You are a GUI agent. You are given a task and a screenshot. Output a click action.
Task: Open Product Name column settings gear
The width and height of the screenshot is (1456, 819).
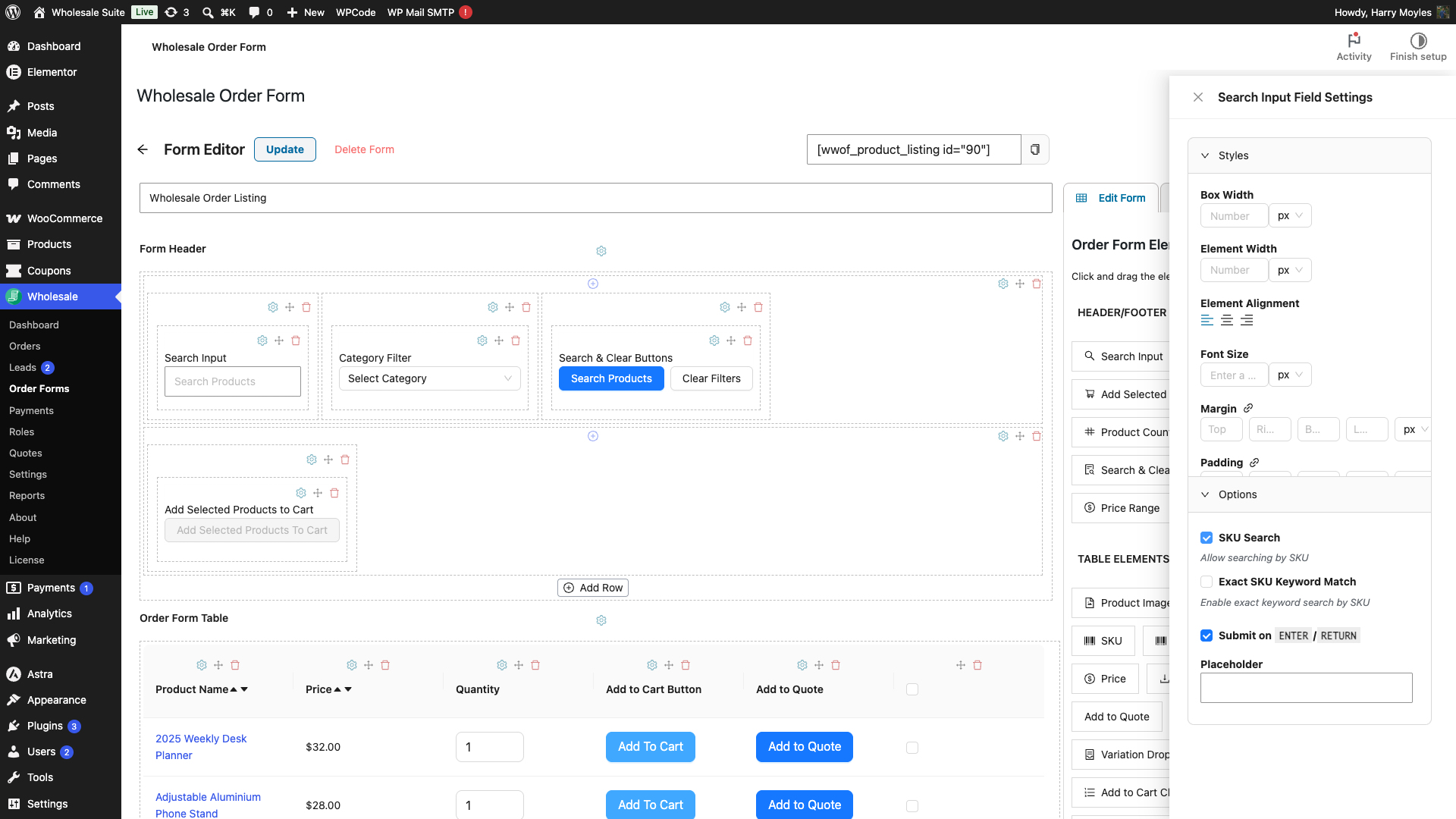(202, 665)
